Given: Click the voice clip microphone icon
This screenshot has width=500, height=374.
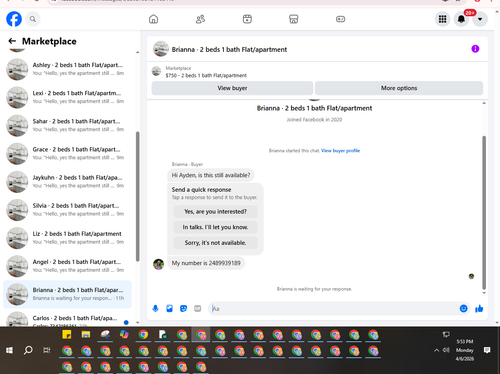Looking at the screenshot, I should 155,309.
